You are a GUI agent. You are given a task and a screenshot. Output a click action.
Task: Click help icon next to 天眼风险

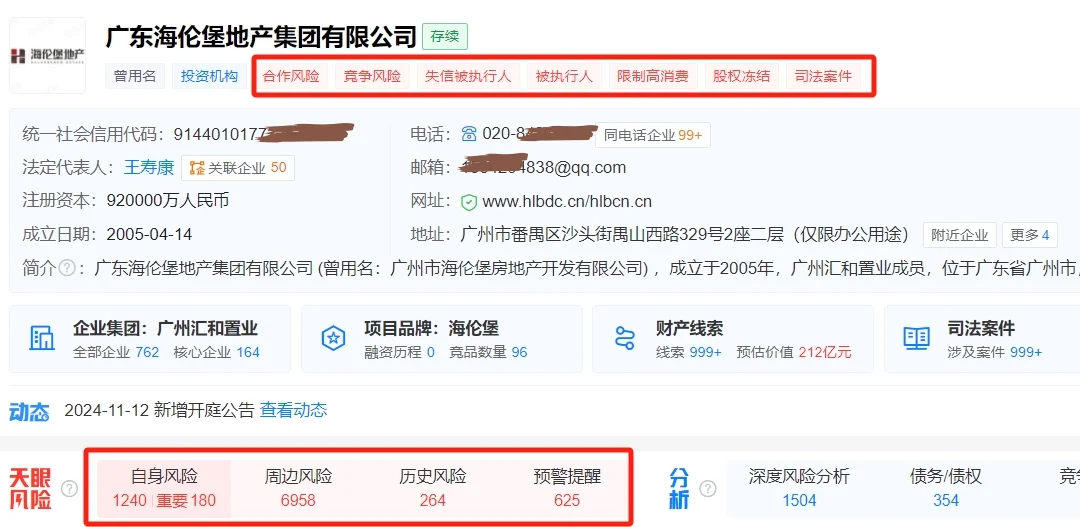point(70,488)
